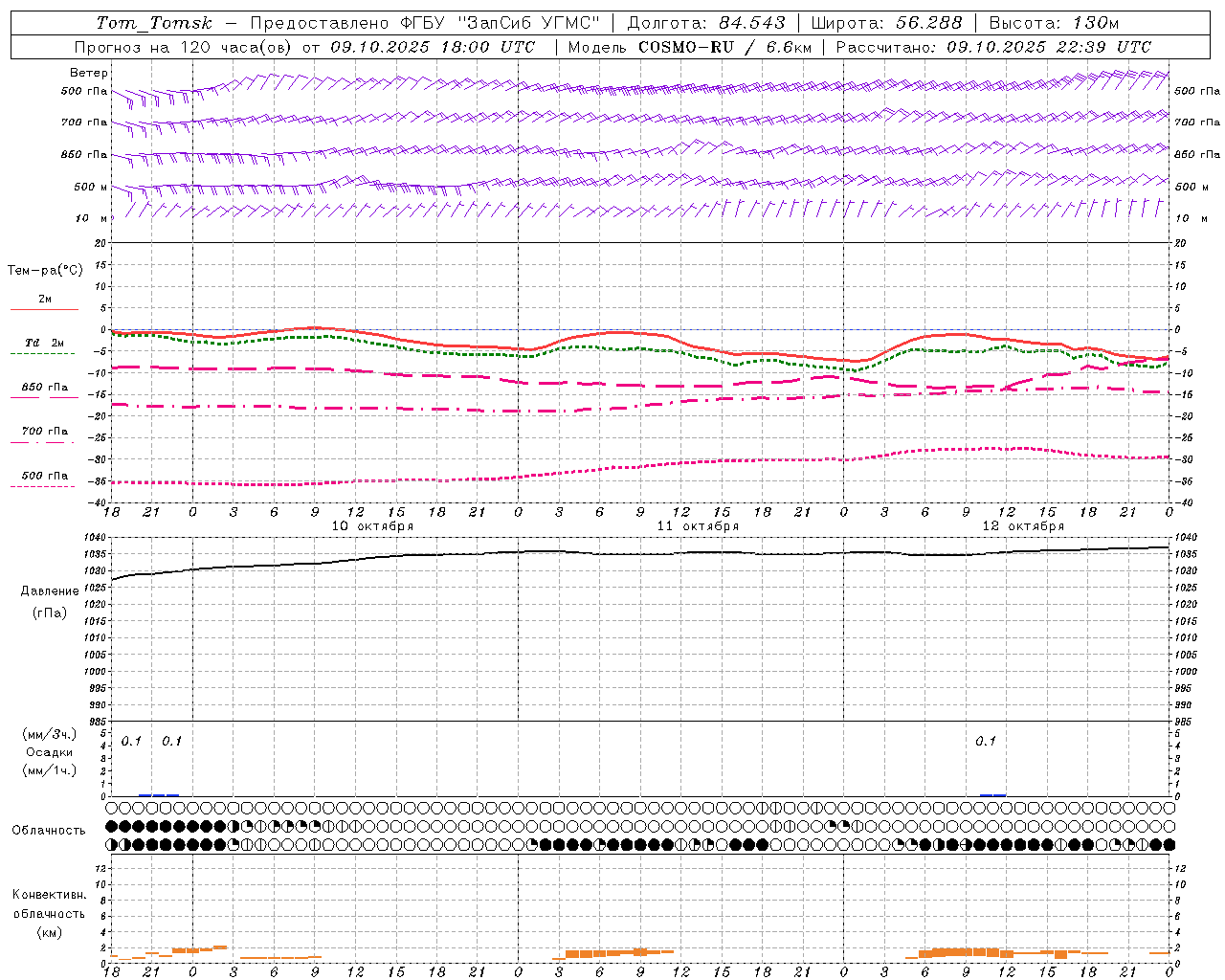The image size is (1225, 980).
Task: Click the "500 м" wind level label on left
Action: click(91, 187)
